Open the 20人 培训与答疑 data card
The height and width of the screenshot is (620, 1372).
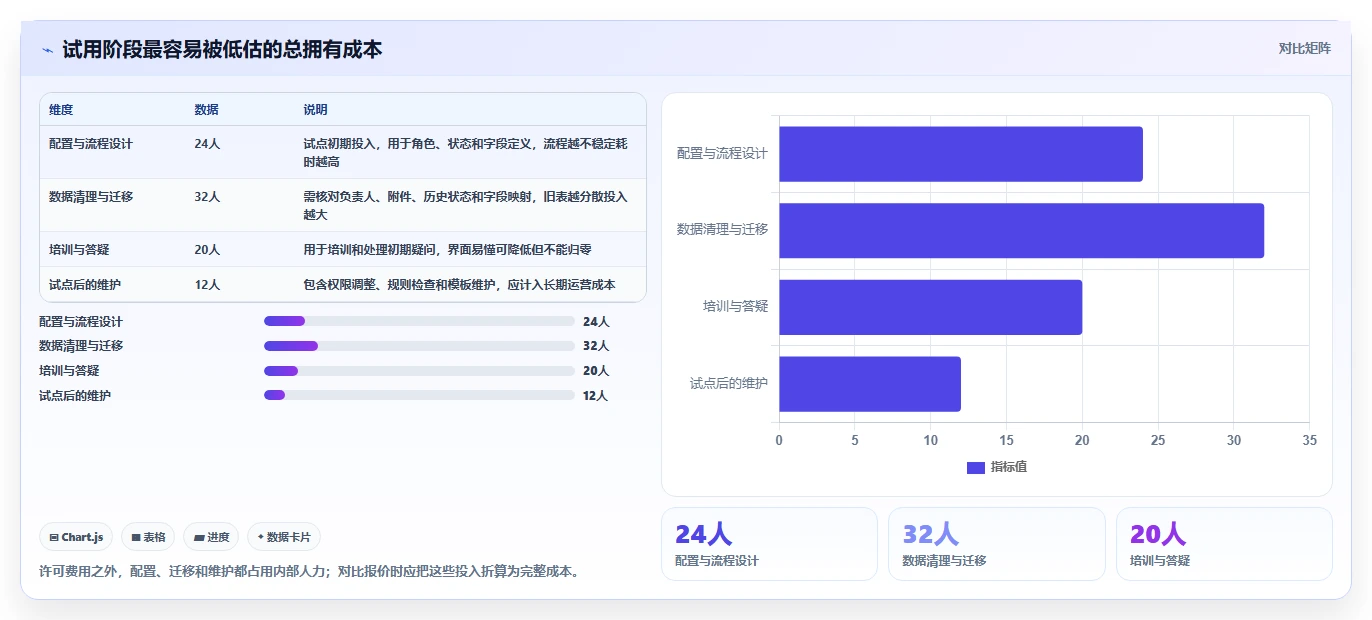[x=1224, y=544]
